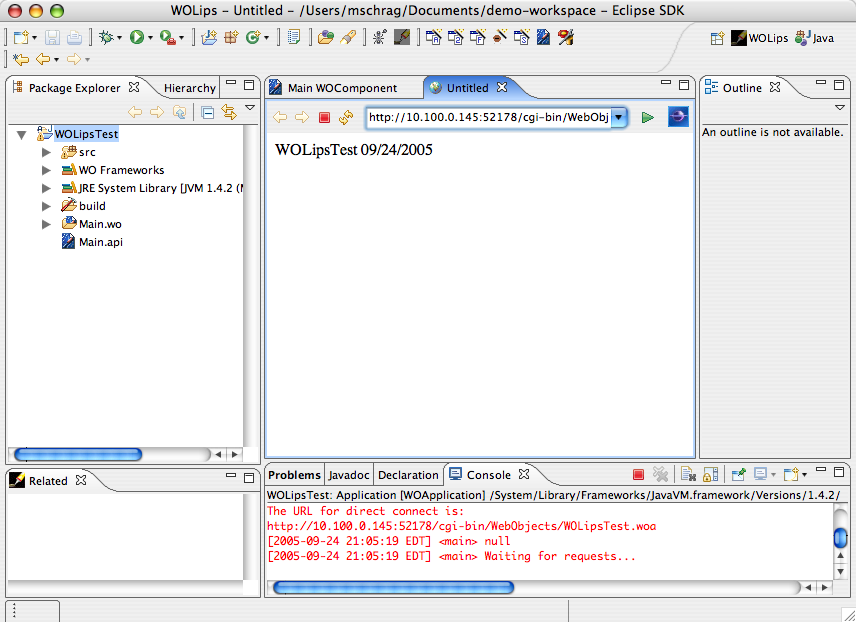The image size is (856, 622).
Task: Click the New wizard toolbar icon
Action: (21, 38)
